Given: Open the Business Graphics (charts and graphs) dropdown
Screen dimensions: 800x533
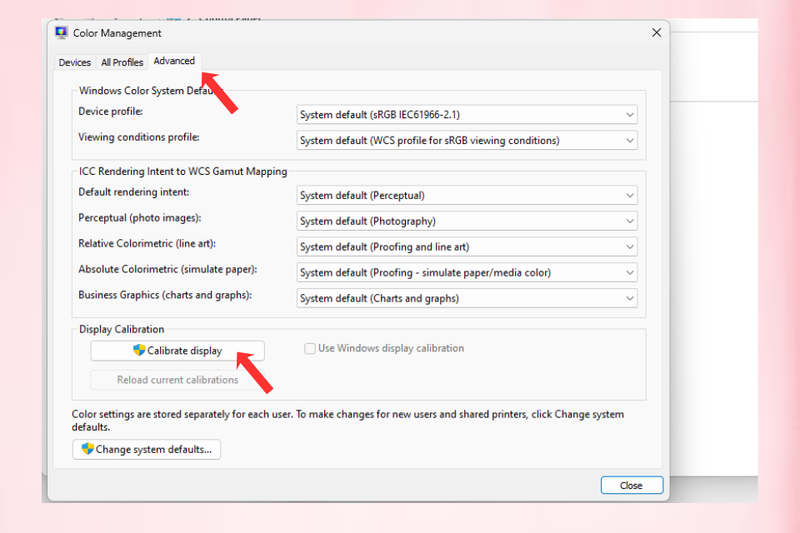Looking at the screenshot, I should point(467,298).
